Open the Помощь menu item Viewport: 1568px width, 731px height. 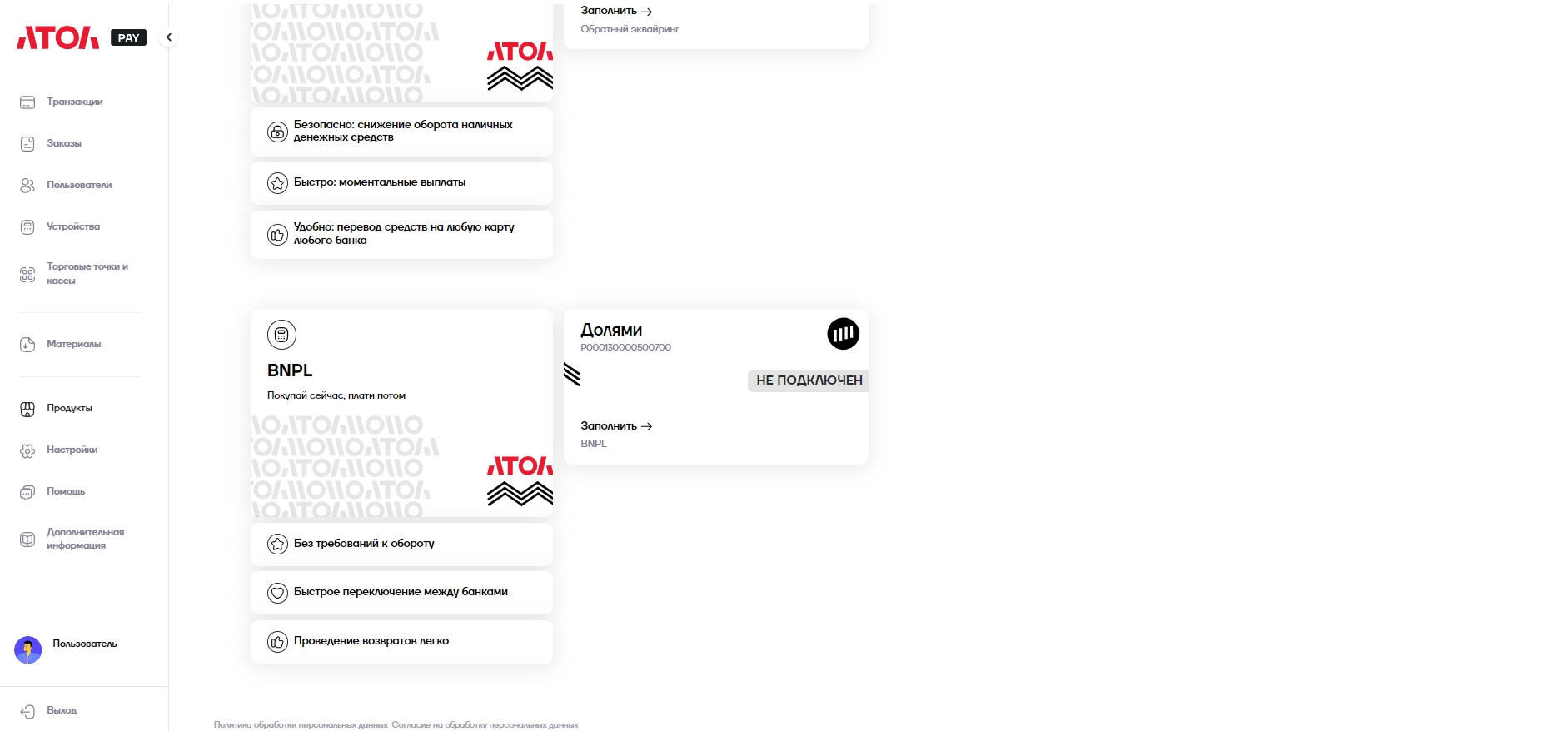[66, 491]
